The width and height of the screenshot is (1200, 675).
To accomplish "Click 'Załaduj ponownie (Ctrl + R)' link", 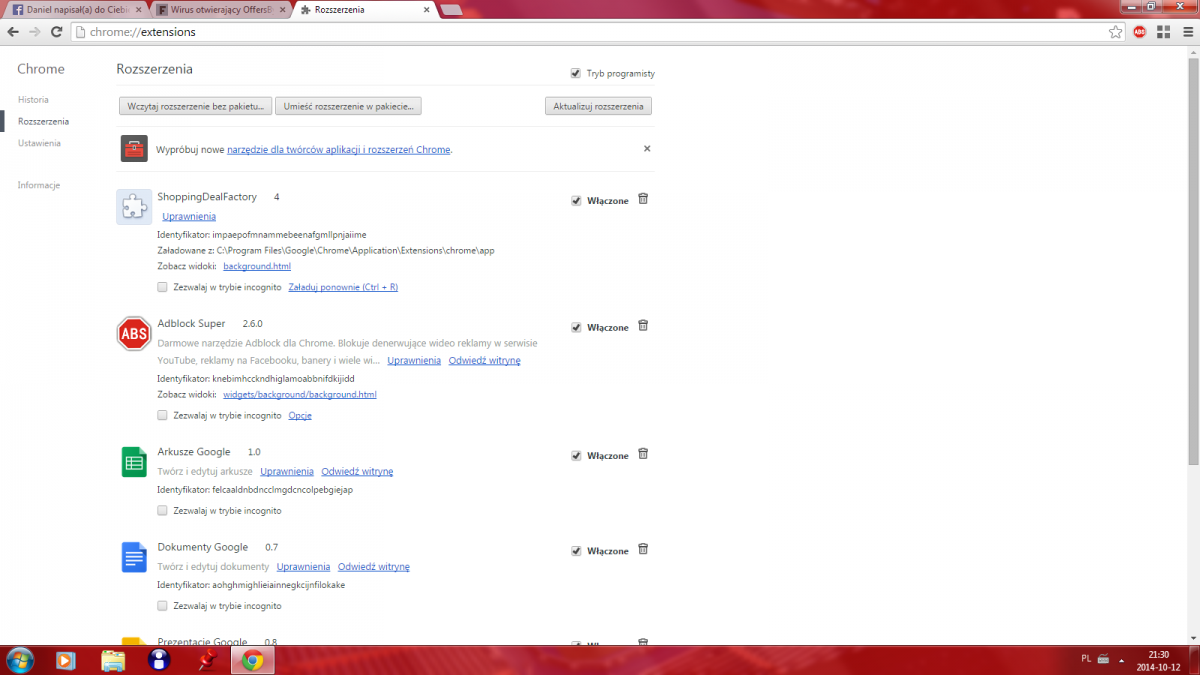I will click(x=343, y=287).
